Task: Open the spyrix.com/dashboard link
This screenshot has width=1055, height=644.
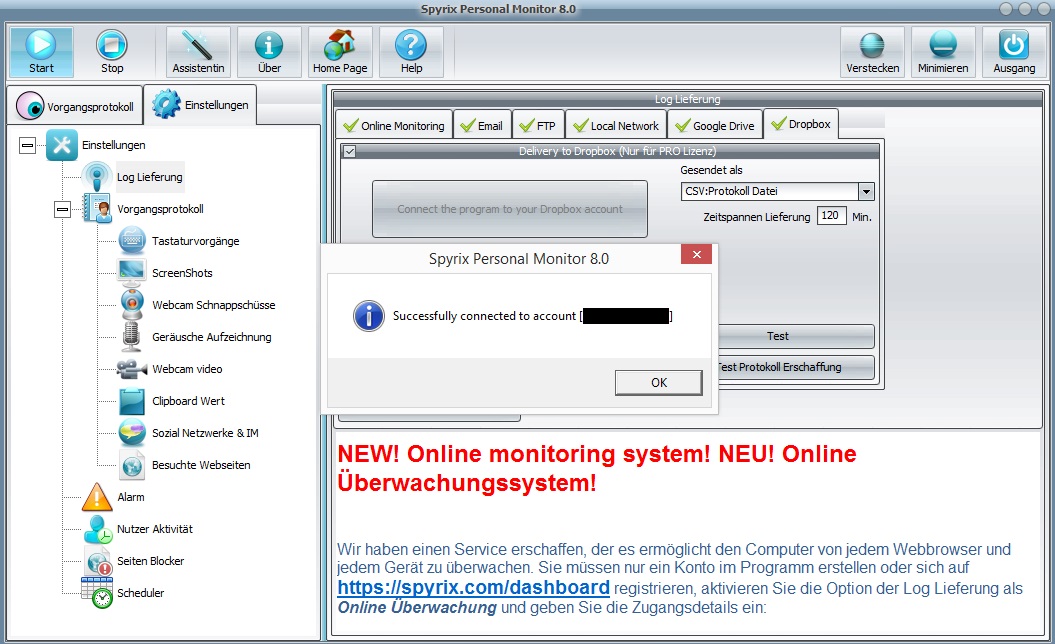Action: pyautogui.click(x=474, y=587)
